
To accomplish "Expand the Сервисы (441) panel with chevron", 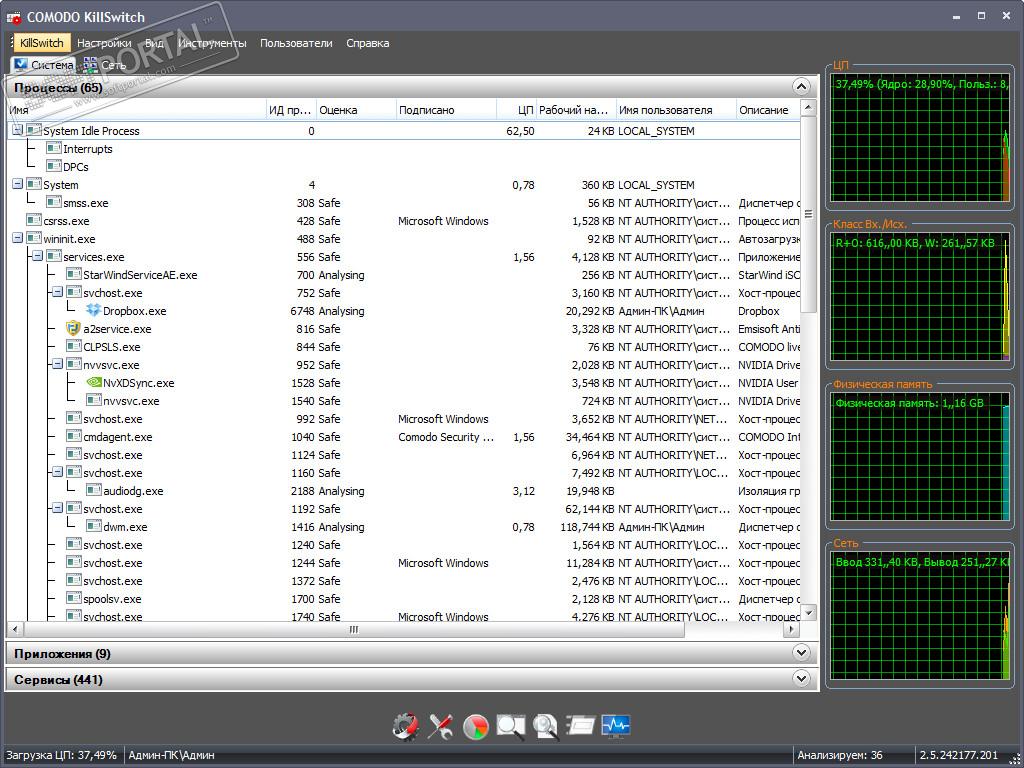I will 801,679.
